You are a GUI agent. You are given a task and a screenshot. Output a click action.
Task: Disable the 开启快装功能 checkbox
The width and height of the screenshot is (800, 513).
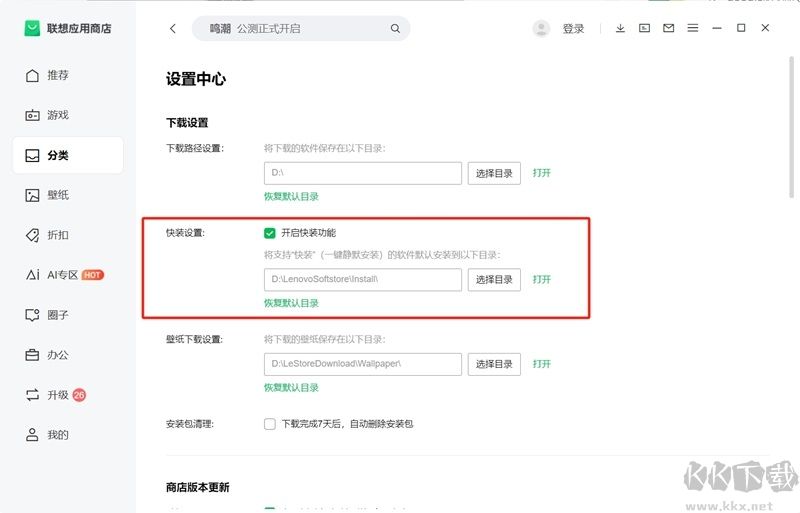pos(270,233)
